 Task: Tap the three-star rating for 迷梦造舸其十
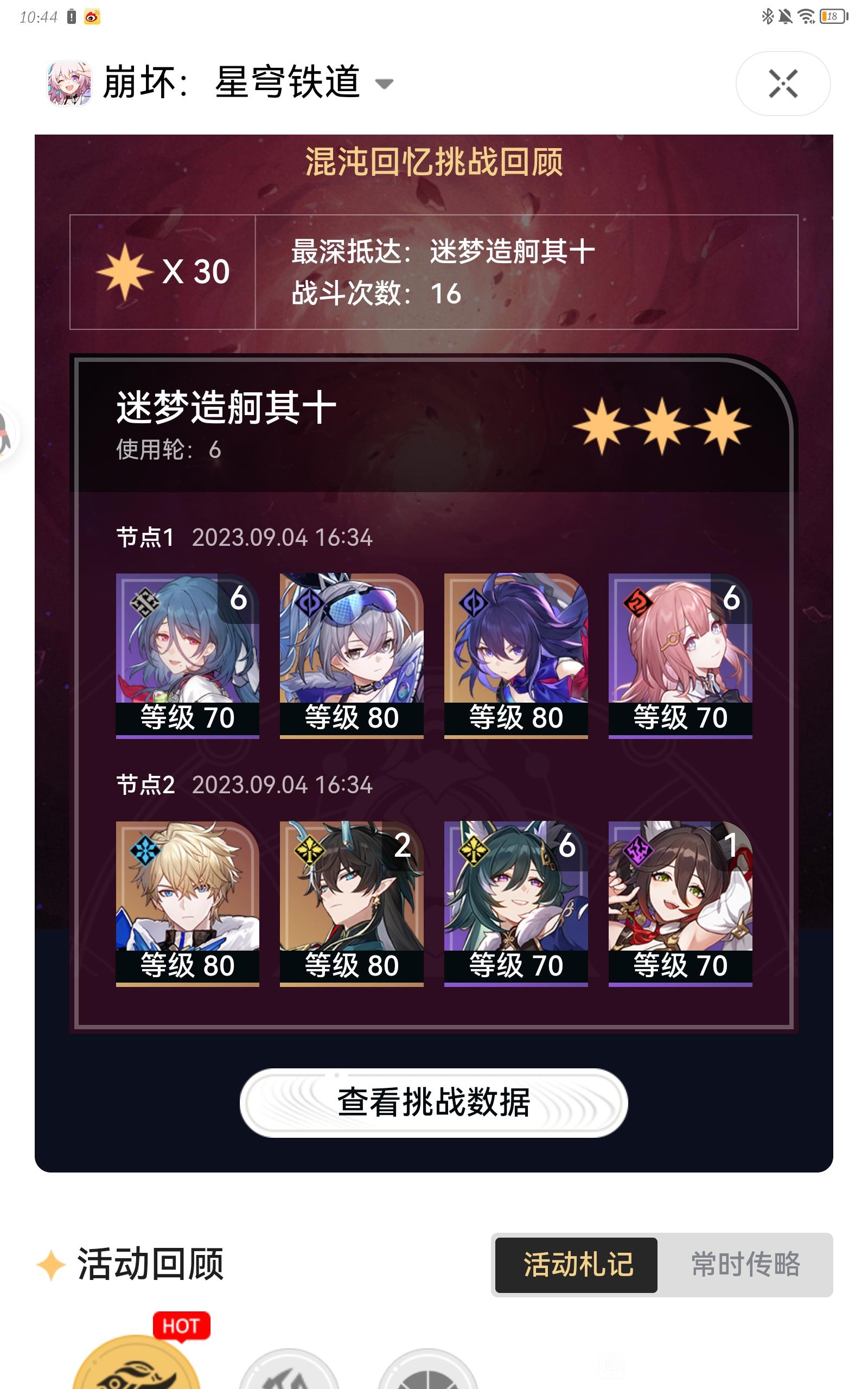point(662,426)
